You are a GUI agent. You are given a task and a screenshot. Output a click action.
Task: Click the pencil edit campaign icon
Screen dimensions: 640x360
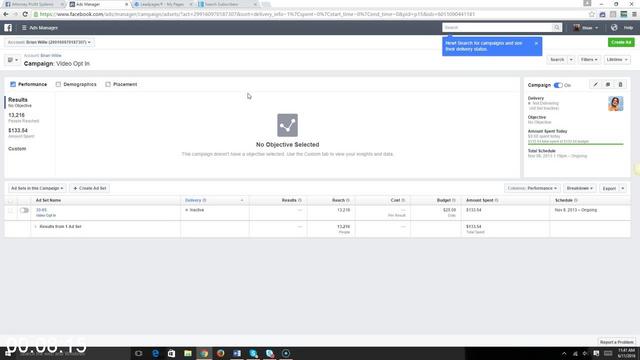[x=596, y=84]
